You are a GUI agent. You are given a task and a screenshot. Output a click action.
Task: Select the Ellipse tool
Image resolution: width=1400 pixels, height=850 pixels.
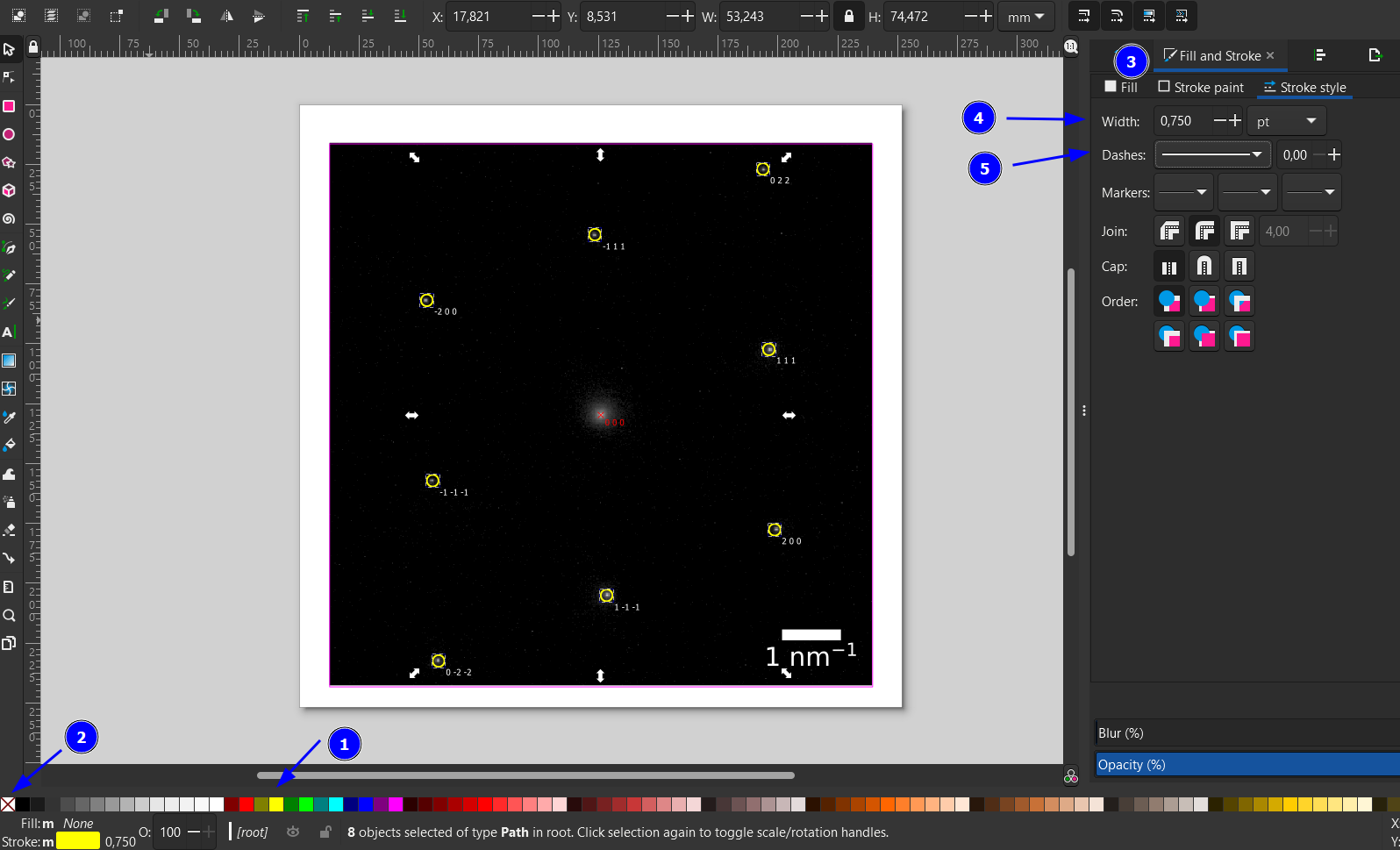tap(9, 134)
